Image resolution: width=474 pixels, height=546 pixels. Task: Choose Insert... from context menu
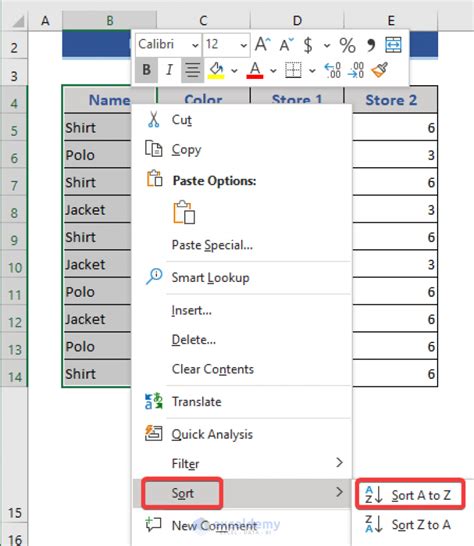[x=242, y=310]
